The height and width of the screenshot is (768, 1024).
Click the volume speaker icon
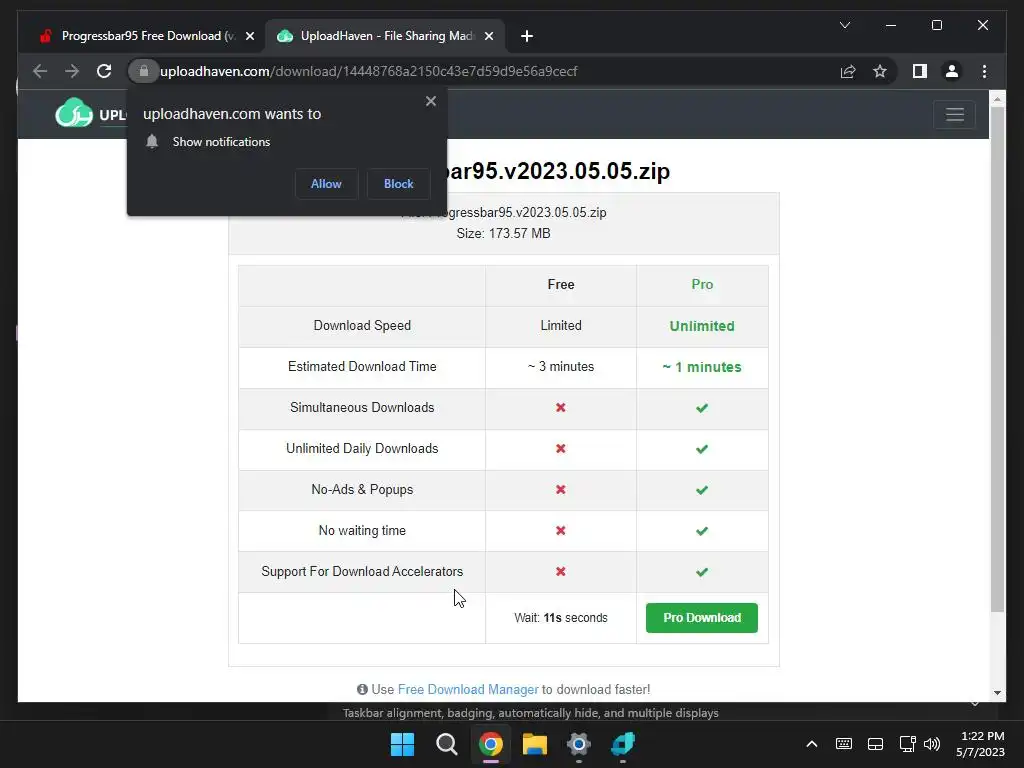[932, 744]
